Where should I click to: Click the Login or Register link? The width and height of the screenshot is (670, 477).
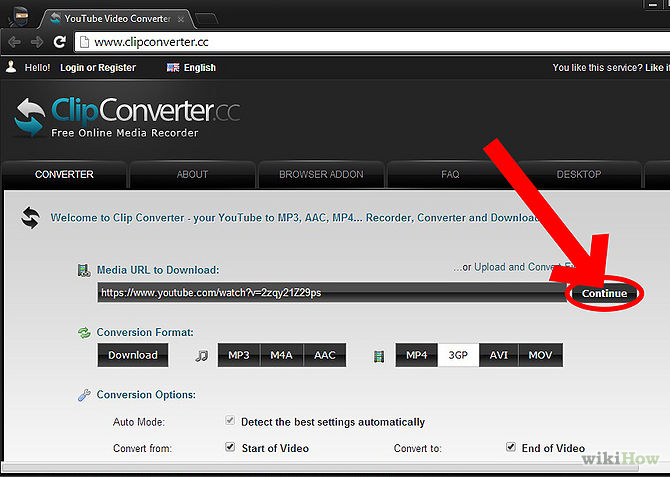point(98,68)
